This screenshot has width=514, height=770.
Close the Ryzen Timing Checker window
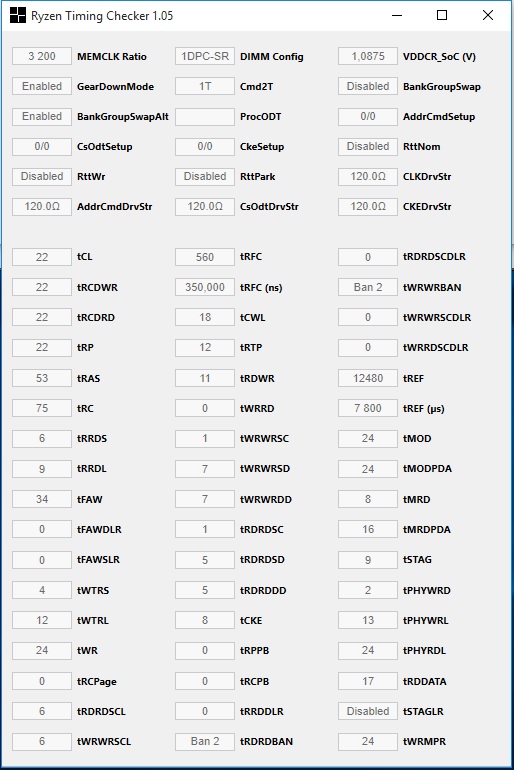(x=487, y=15)
